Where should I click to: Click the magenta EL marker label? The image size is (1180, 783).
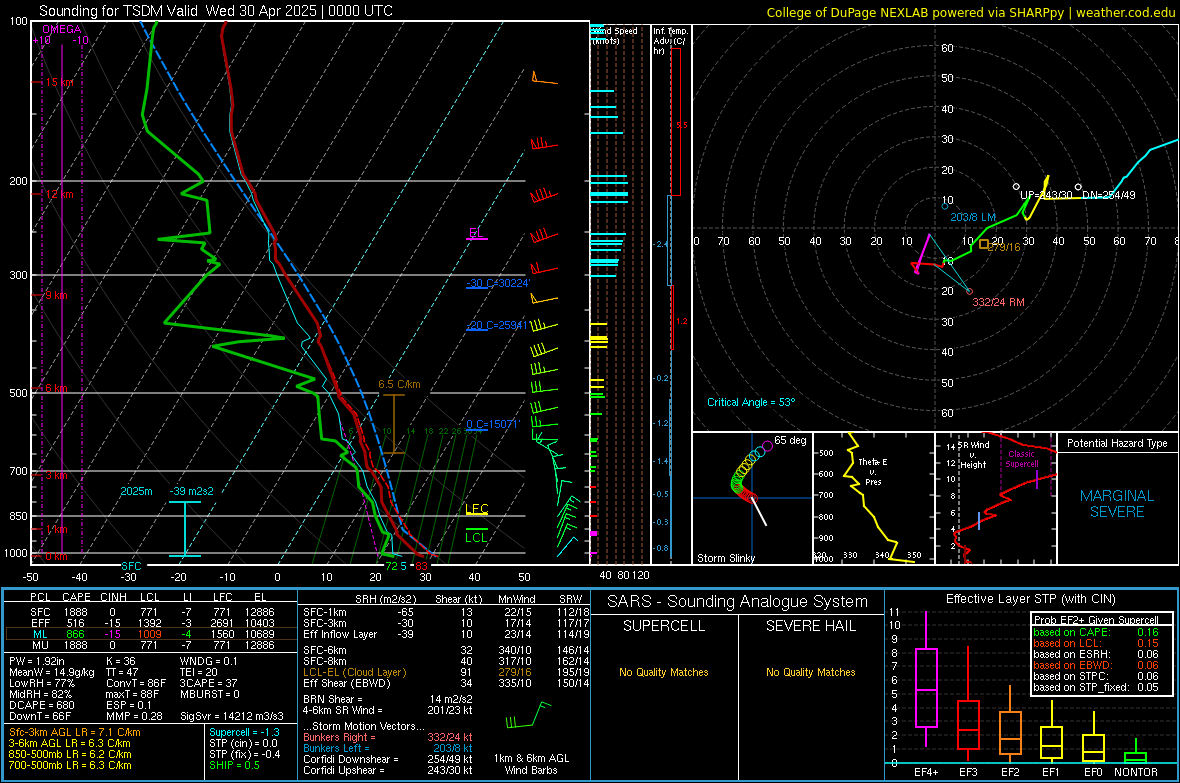tap(476, 233)
